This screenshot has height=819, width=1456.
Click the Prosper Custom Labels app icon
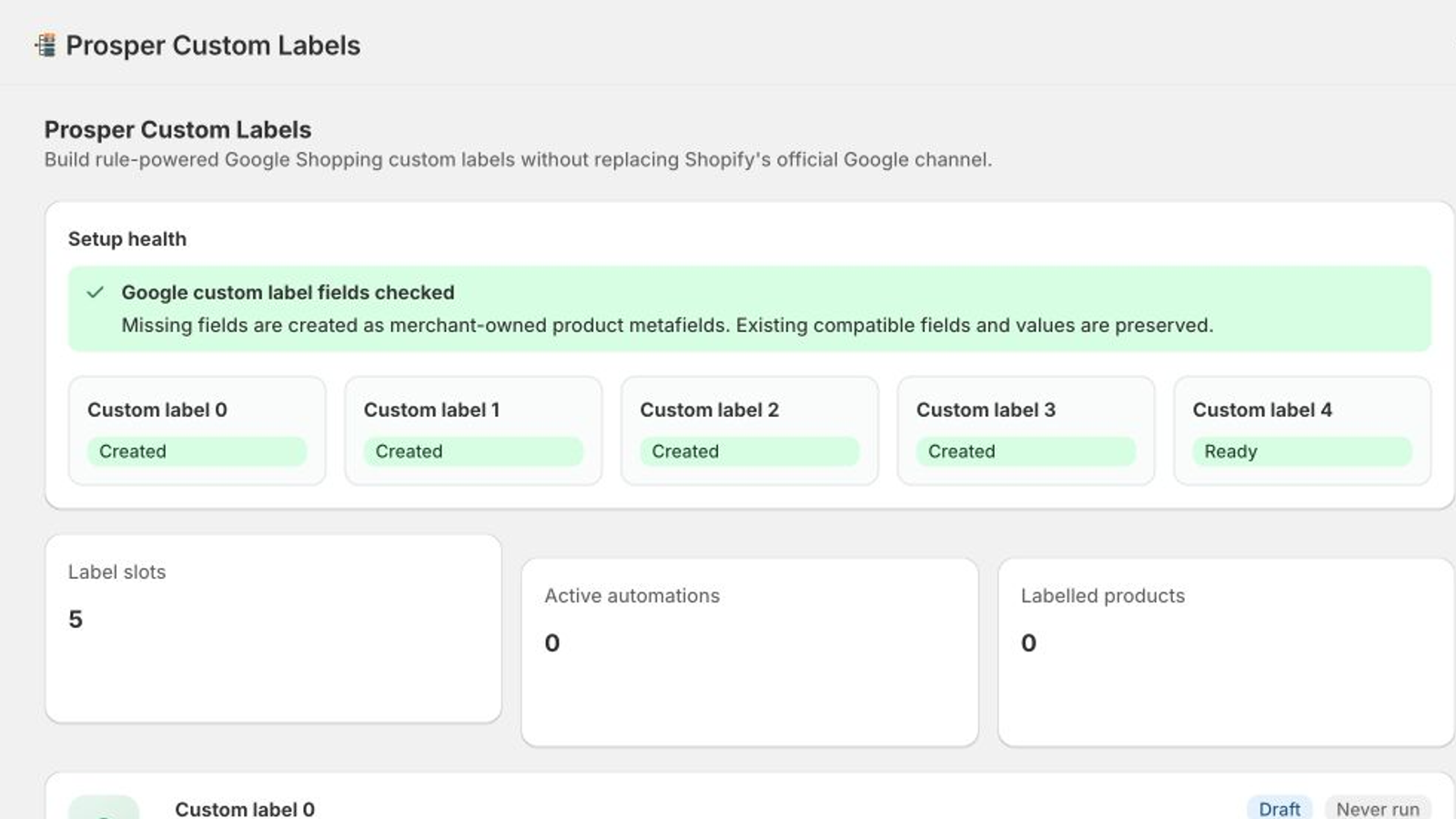(x=45, y=45)
